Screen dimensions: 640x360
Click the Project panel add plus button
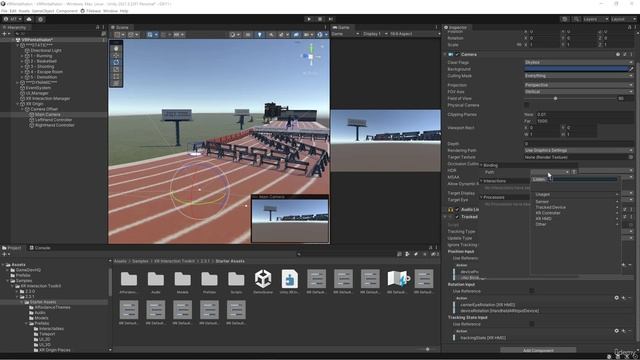[x=4, y=254]
